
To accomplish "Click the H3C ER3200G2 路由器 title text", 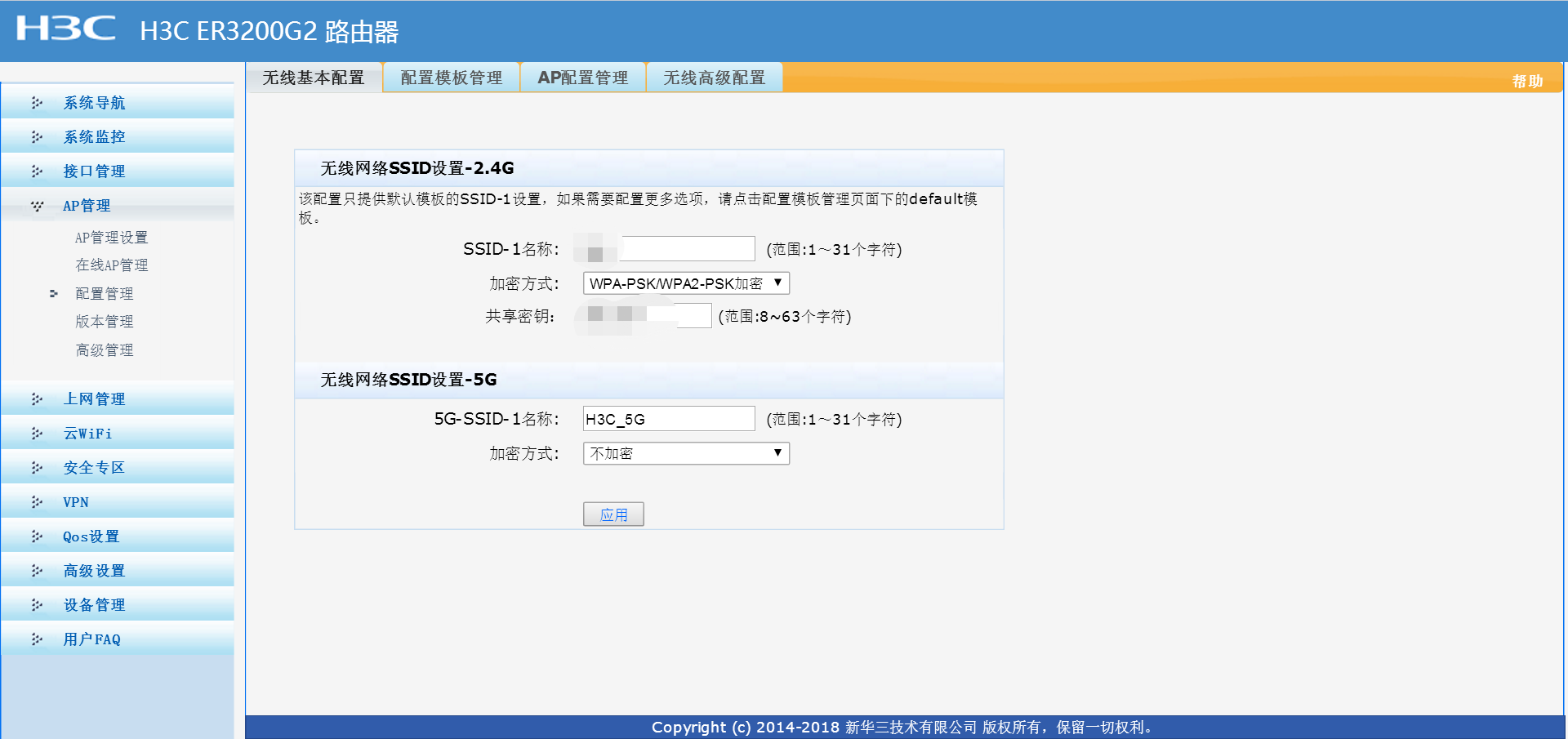I will tap(269, 31).
